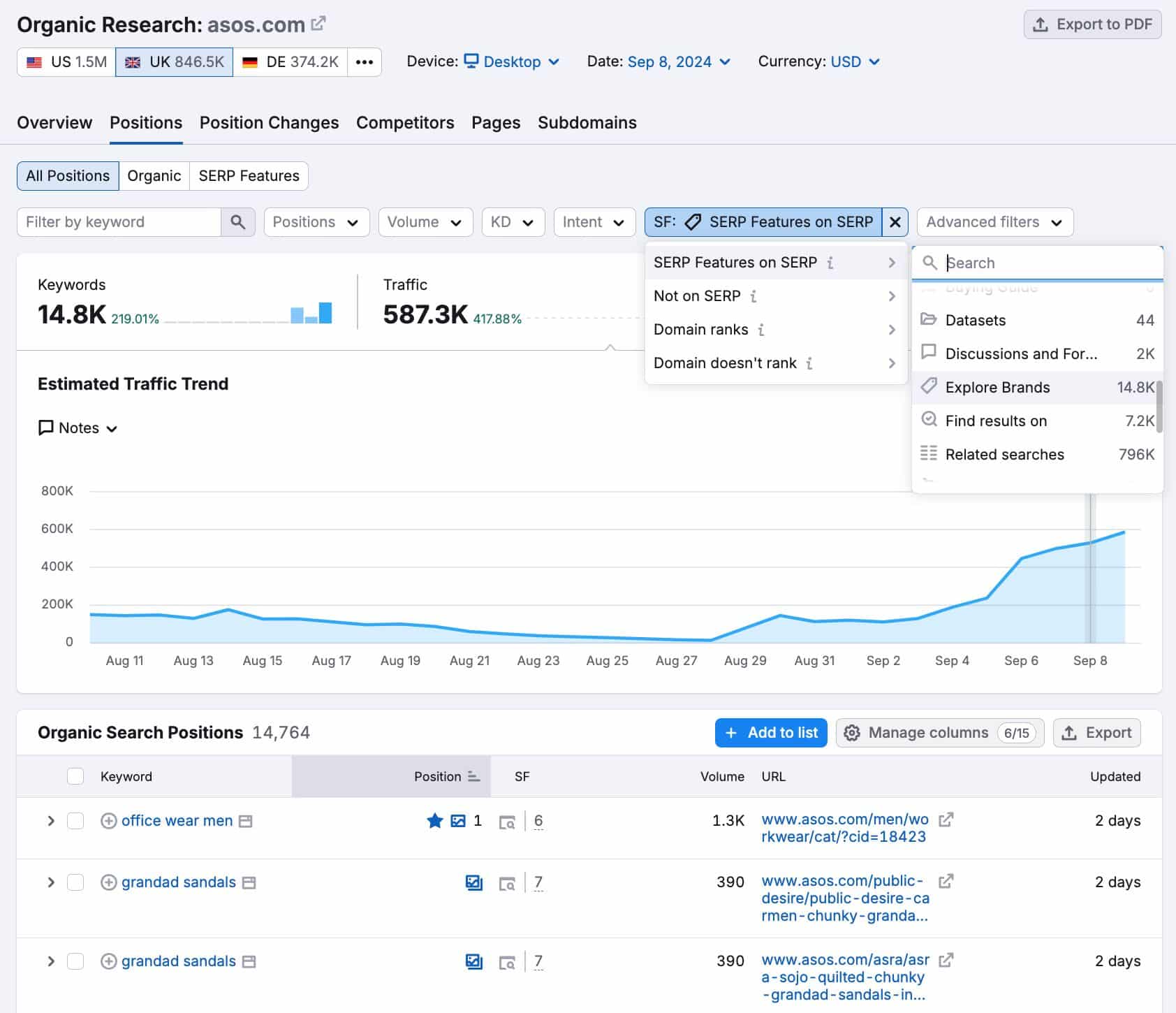Open the Overview tab
Screen dimensions: 1176x1013
[x=54, y=123]
